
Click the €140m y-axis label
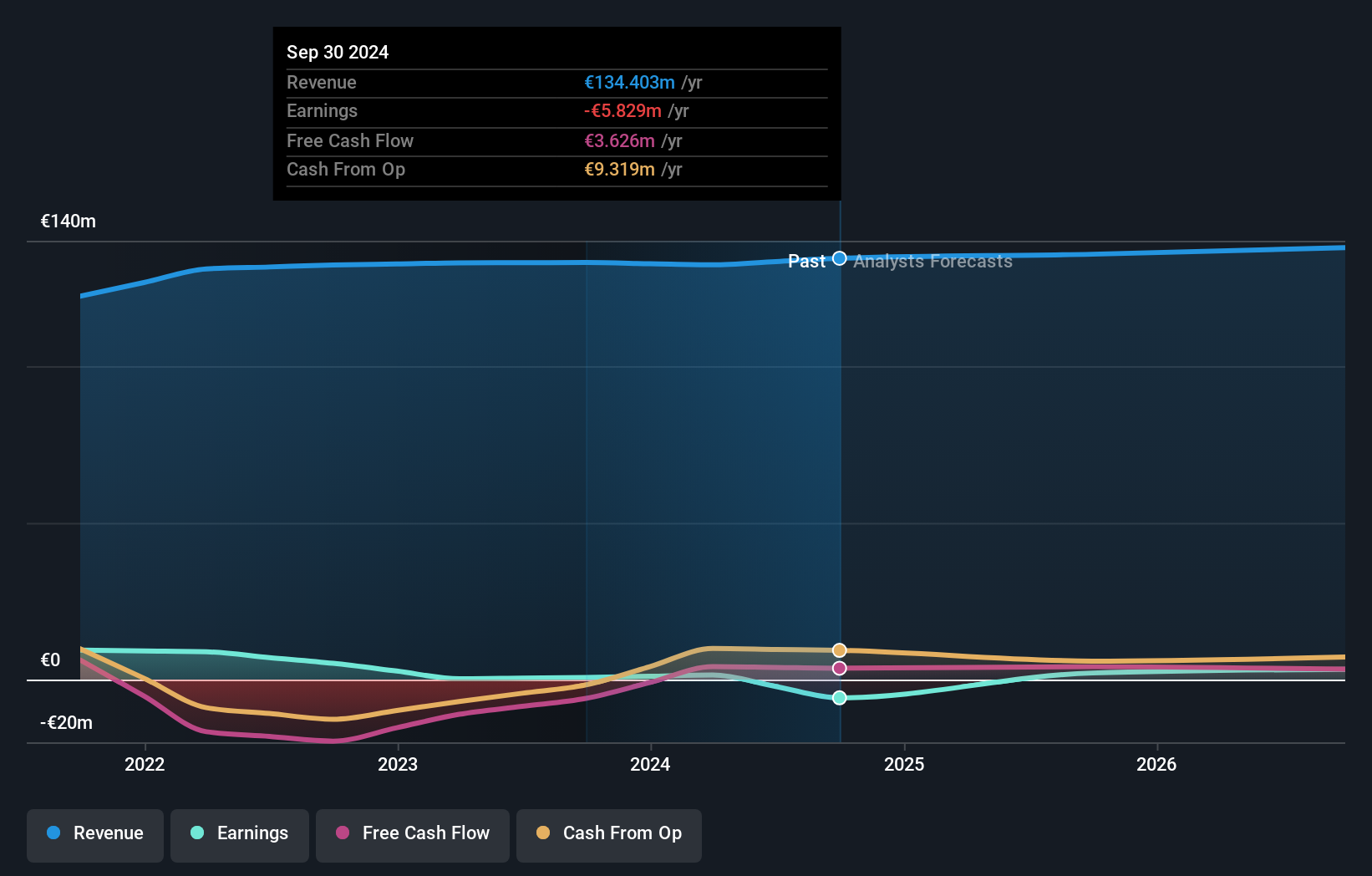click(69, 222)
